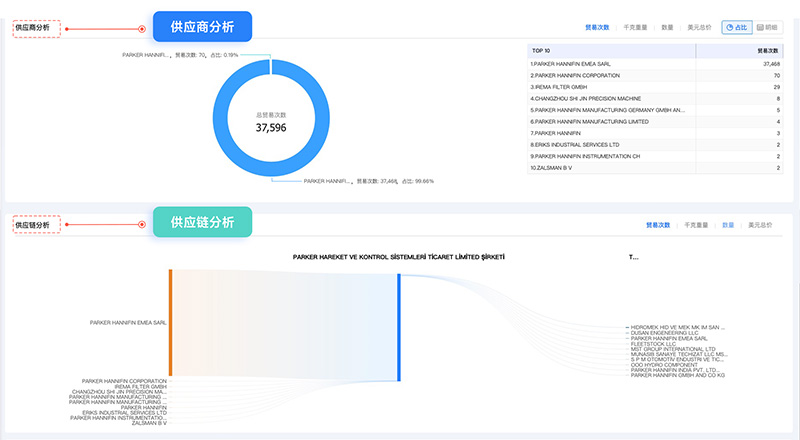
Task: Click row 2.PARKER HANNIFIN CORPORATION in table
Action: [655, 76]
